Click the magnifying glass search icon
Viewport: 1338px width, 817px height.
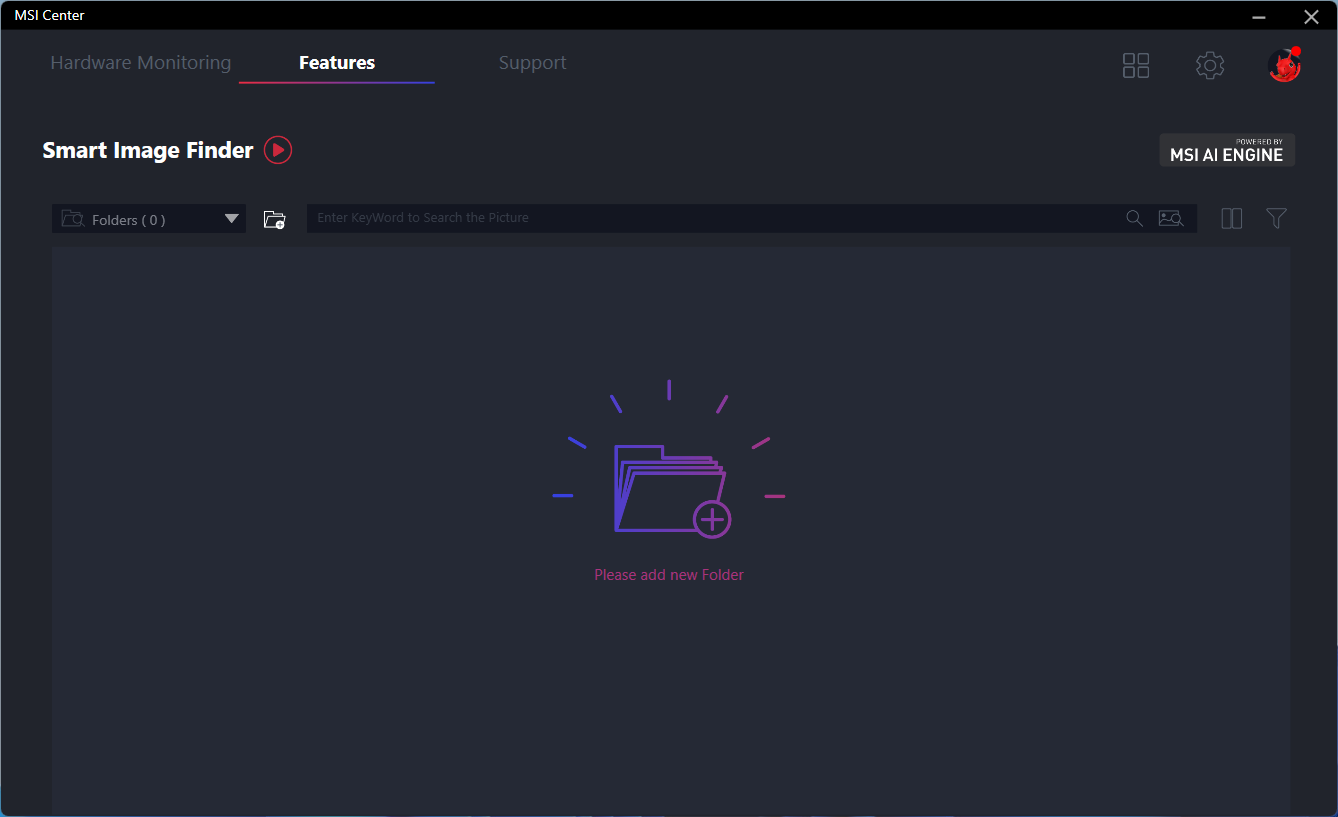tap(1134, 218)
